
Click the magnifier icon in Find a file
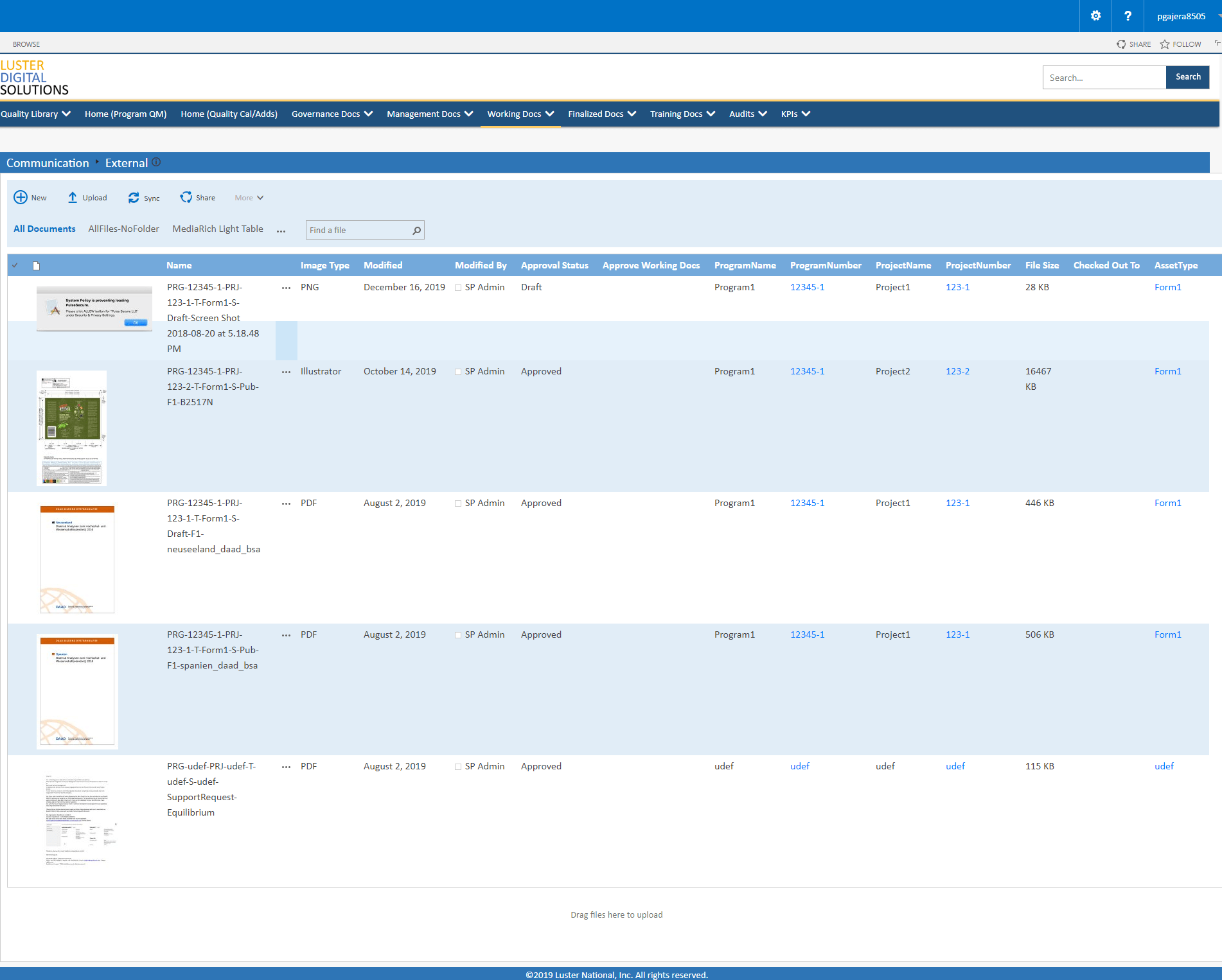tap(417, 230)
